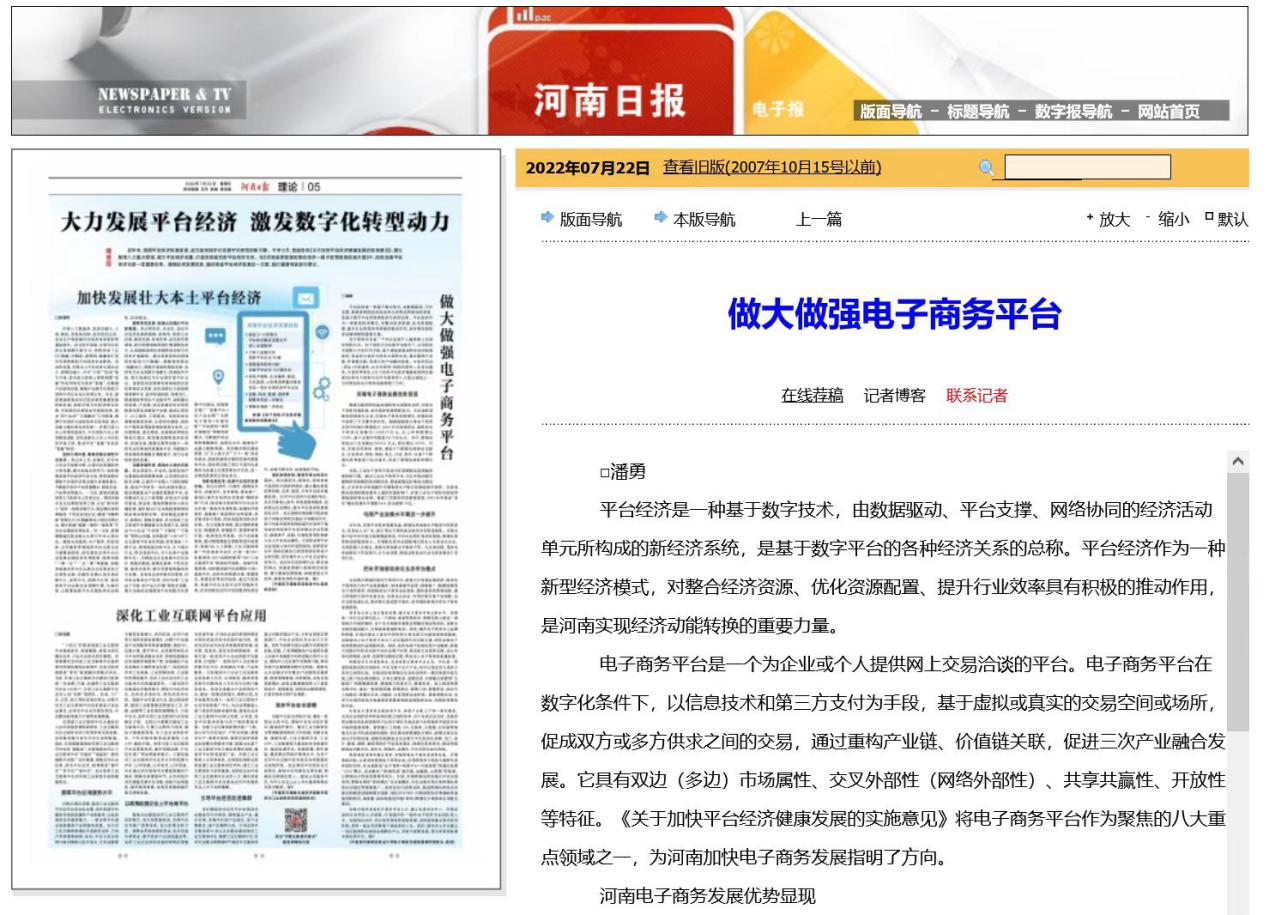Go to the previous article 上一篇
The width and height of the screenshot is (1269, 915).
coord(819,219)
